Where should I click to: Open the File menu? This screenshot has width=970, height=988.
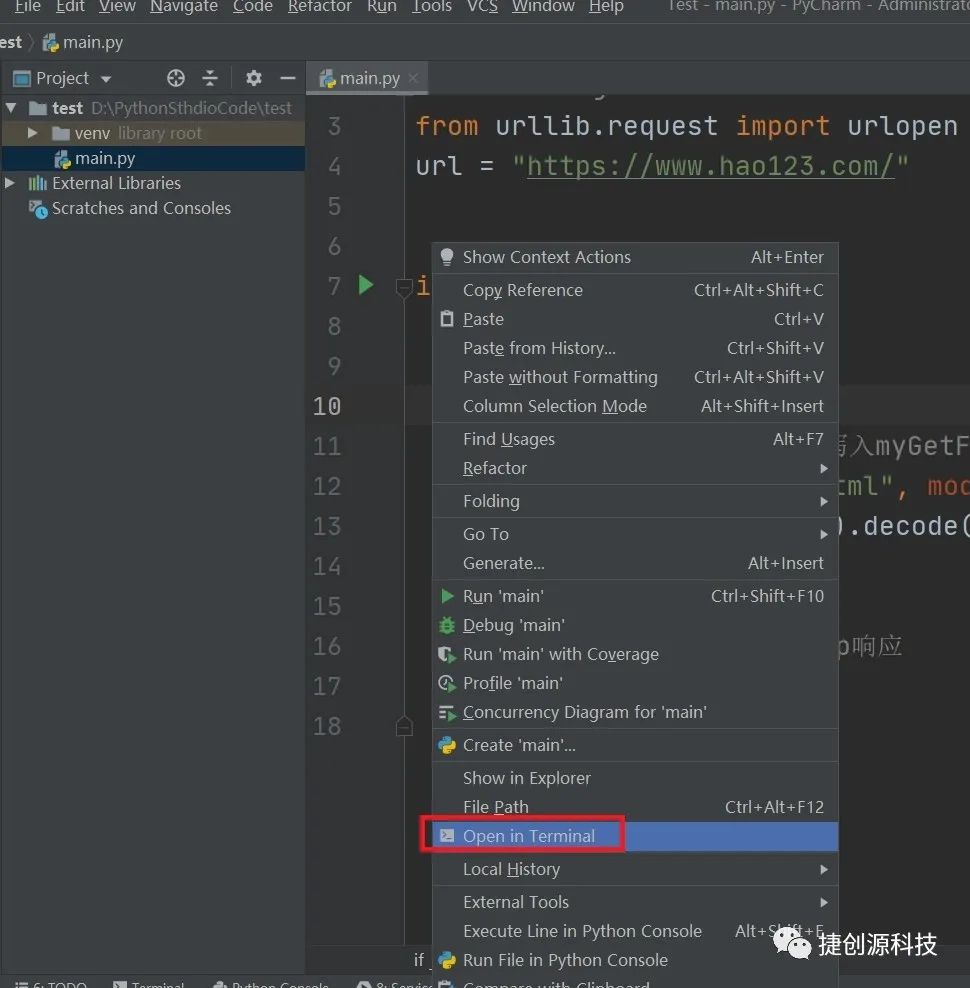pos(28,6)
